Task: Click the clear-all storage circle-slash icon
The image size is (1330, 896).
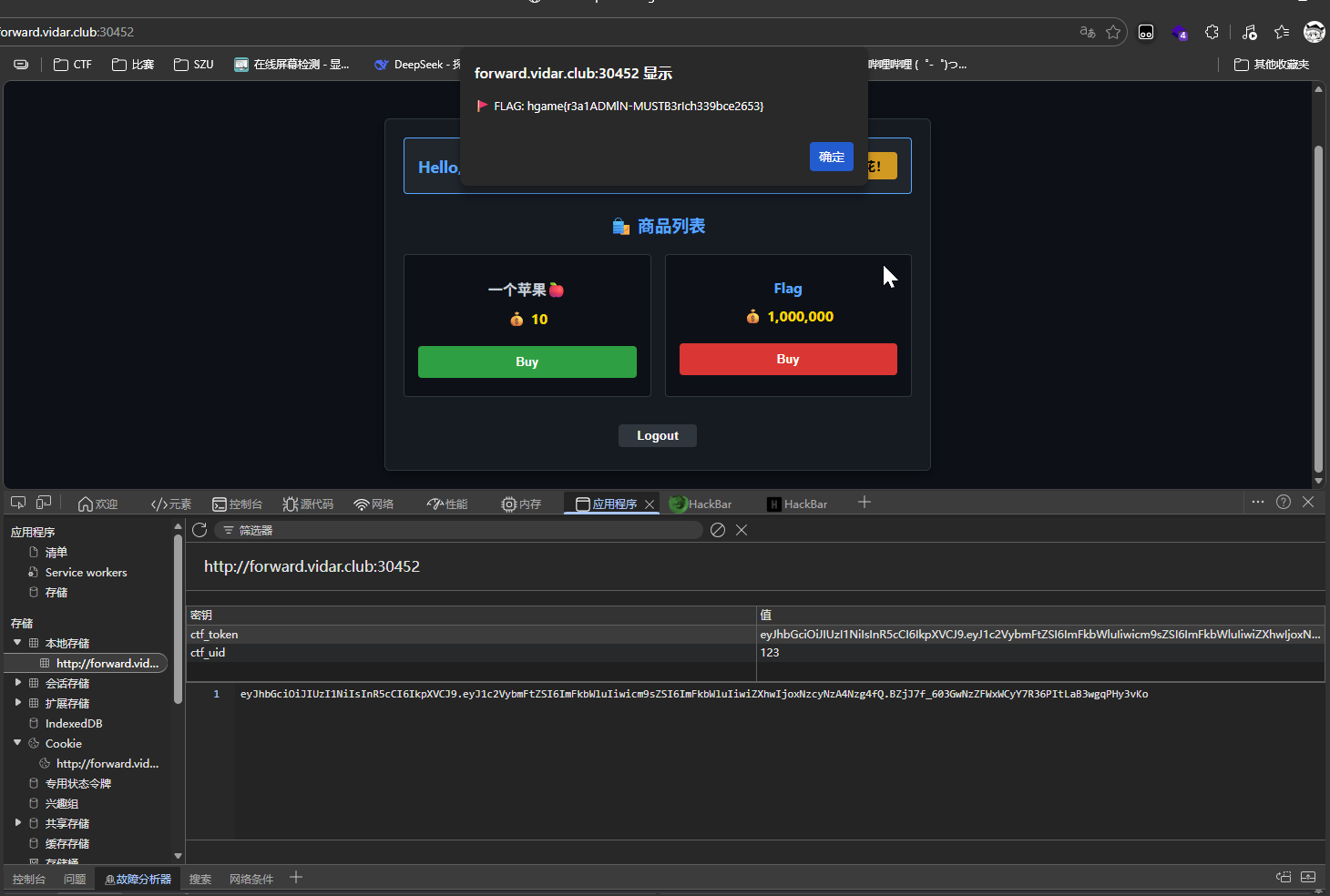Action: [x=718, y=530]
